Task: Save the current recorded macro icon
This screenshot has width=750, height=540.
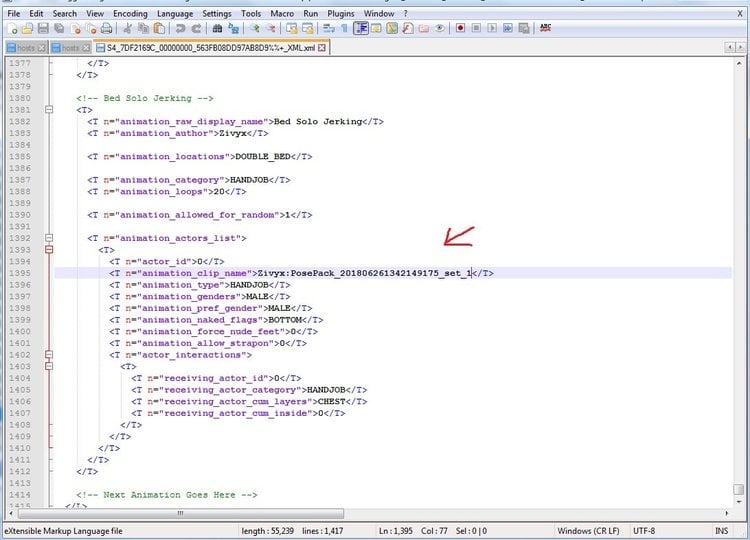Action: click(x=524, y=29)
